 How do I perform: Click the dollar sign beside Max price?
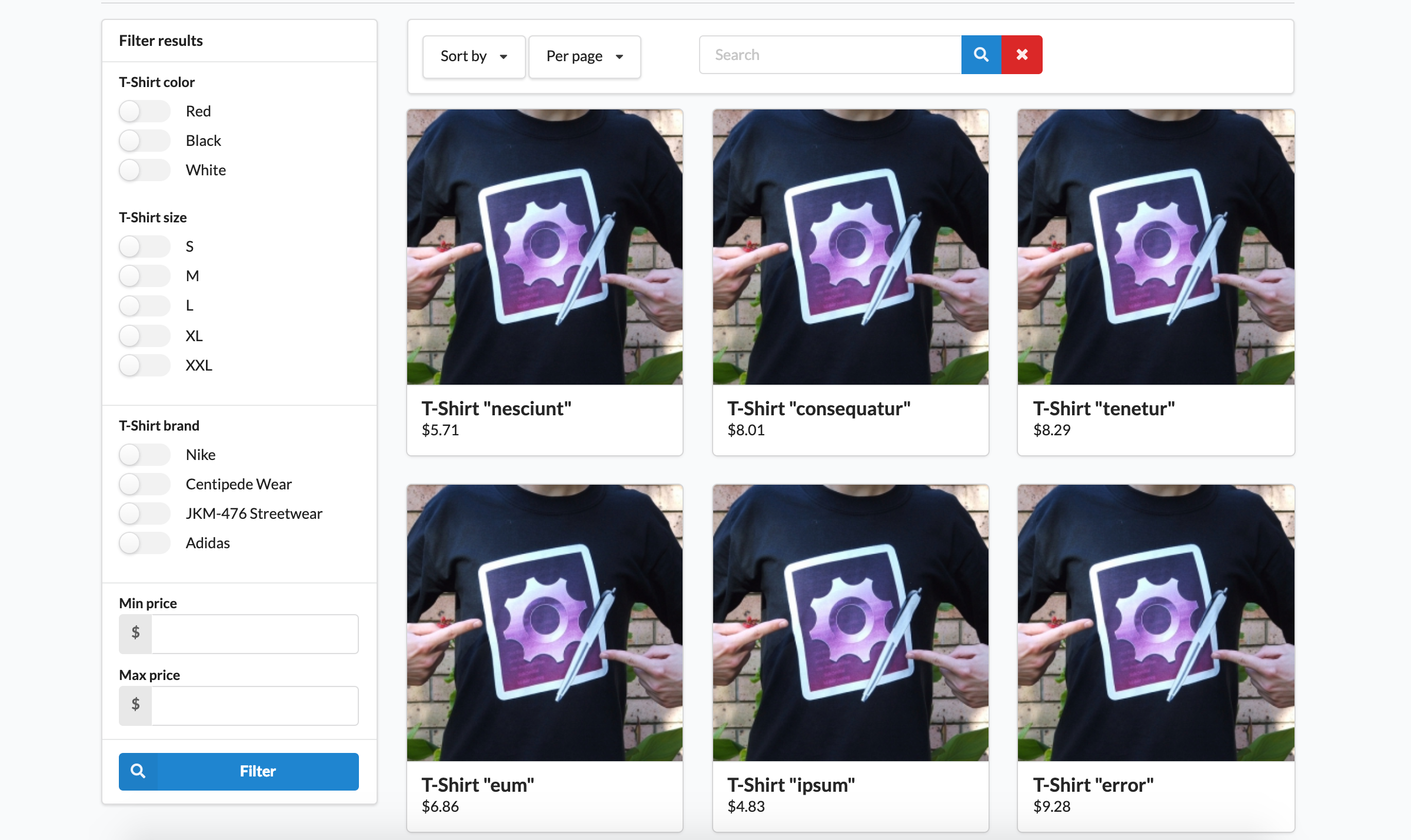point(135,705)
